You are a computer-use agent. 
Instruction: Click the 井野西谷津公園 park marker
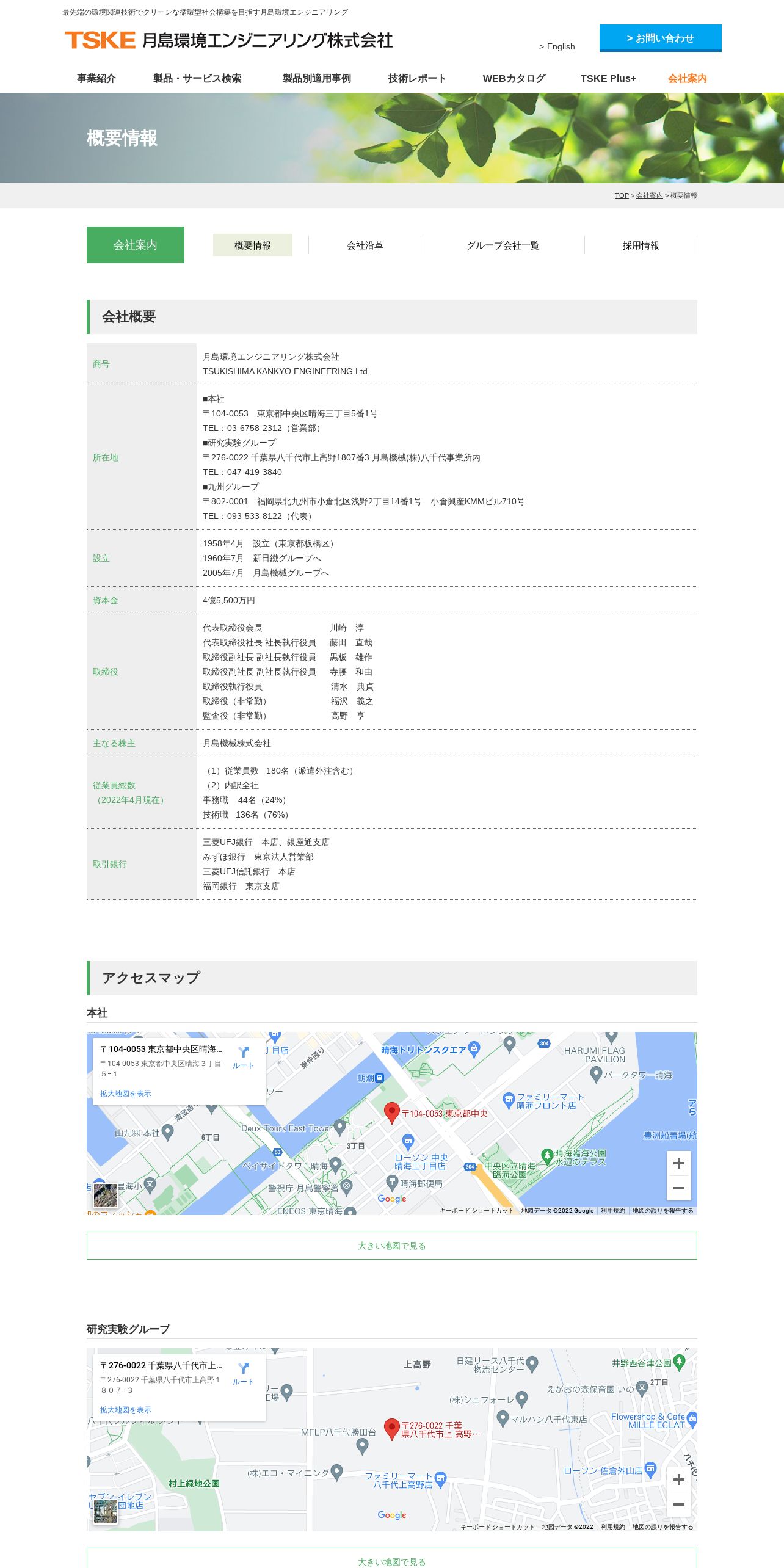[x=679, y=1362]
